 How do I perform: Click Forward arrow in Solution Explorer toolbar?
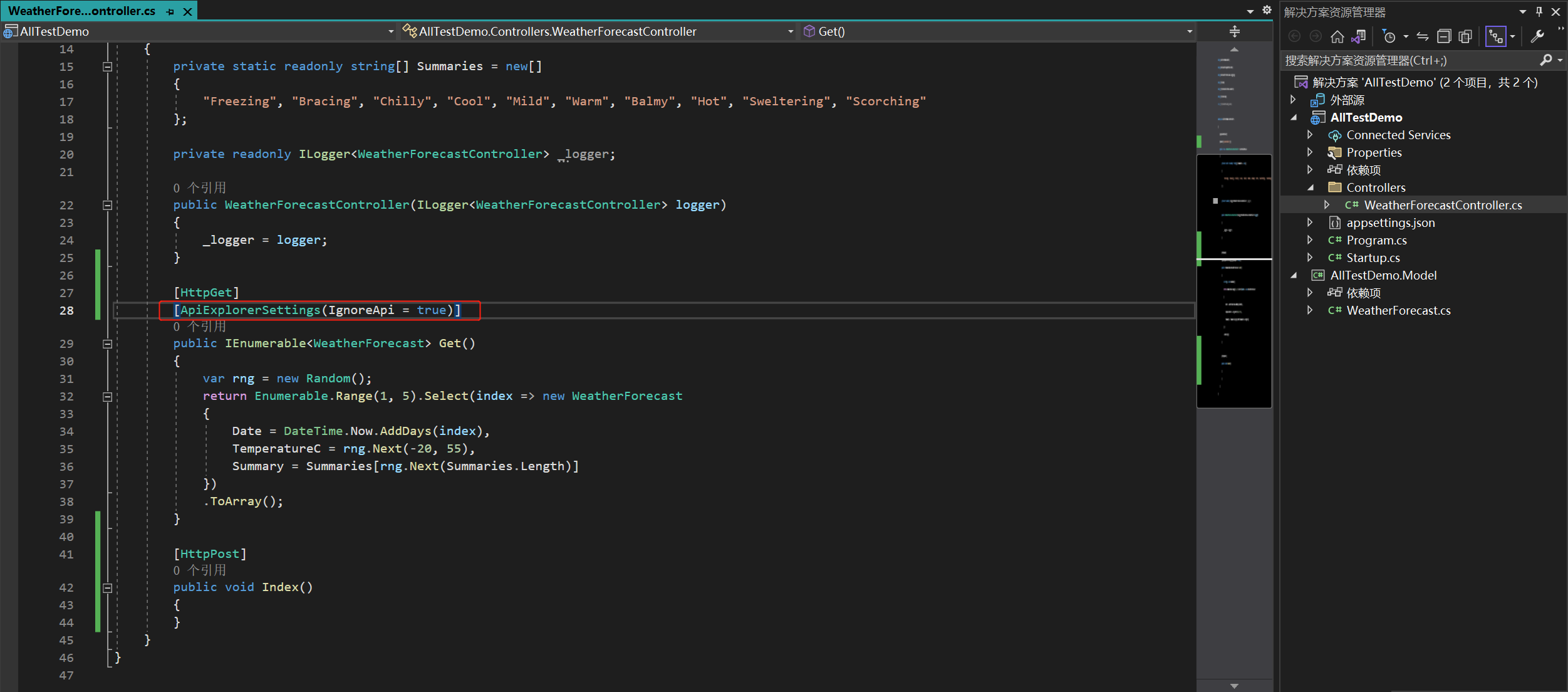pyautogui.click(x=1316, y=37)
